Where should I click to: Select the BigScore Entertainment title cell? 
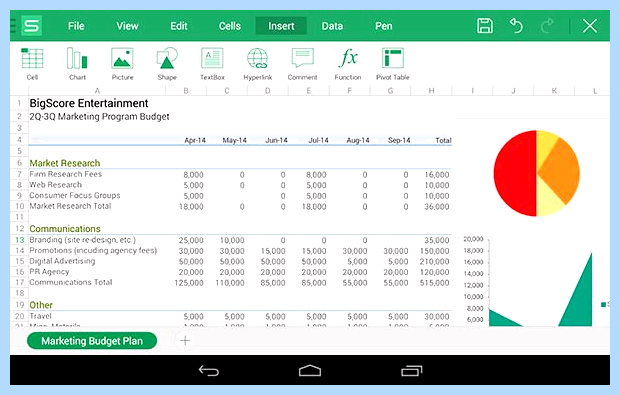89,104
